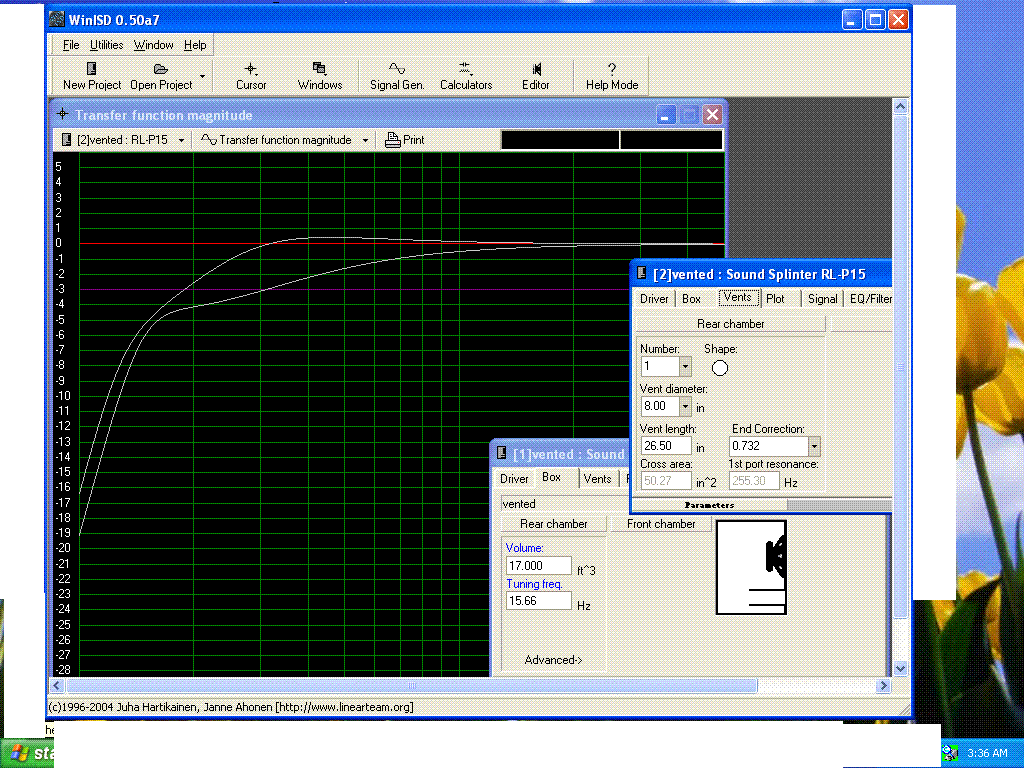The width and height of the screenshot is (1024, 768).
Task: Click the system tray clock showing 3:36 AM
Action: pyautogui.click(x=987, y=754)
